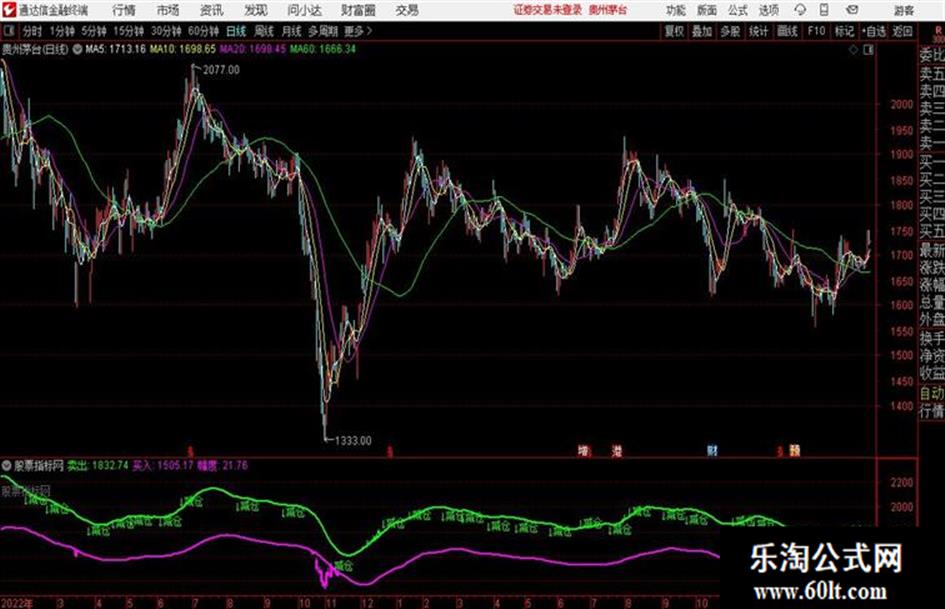Click the 港 event marker on the chart
The image size is (945, 609).
point(617,450)
